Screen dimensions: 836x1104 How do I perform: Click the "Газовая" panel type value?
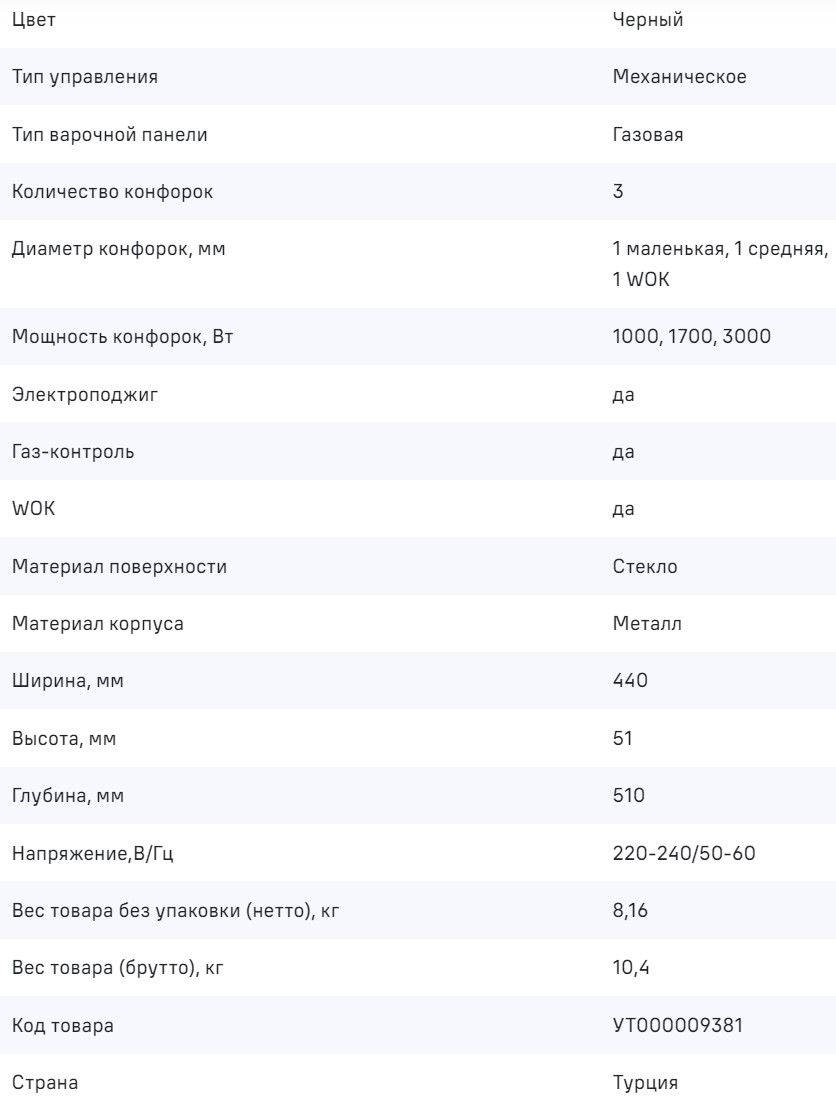(x=648, y=135)
